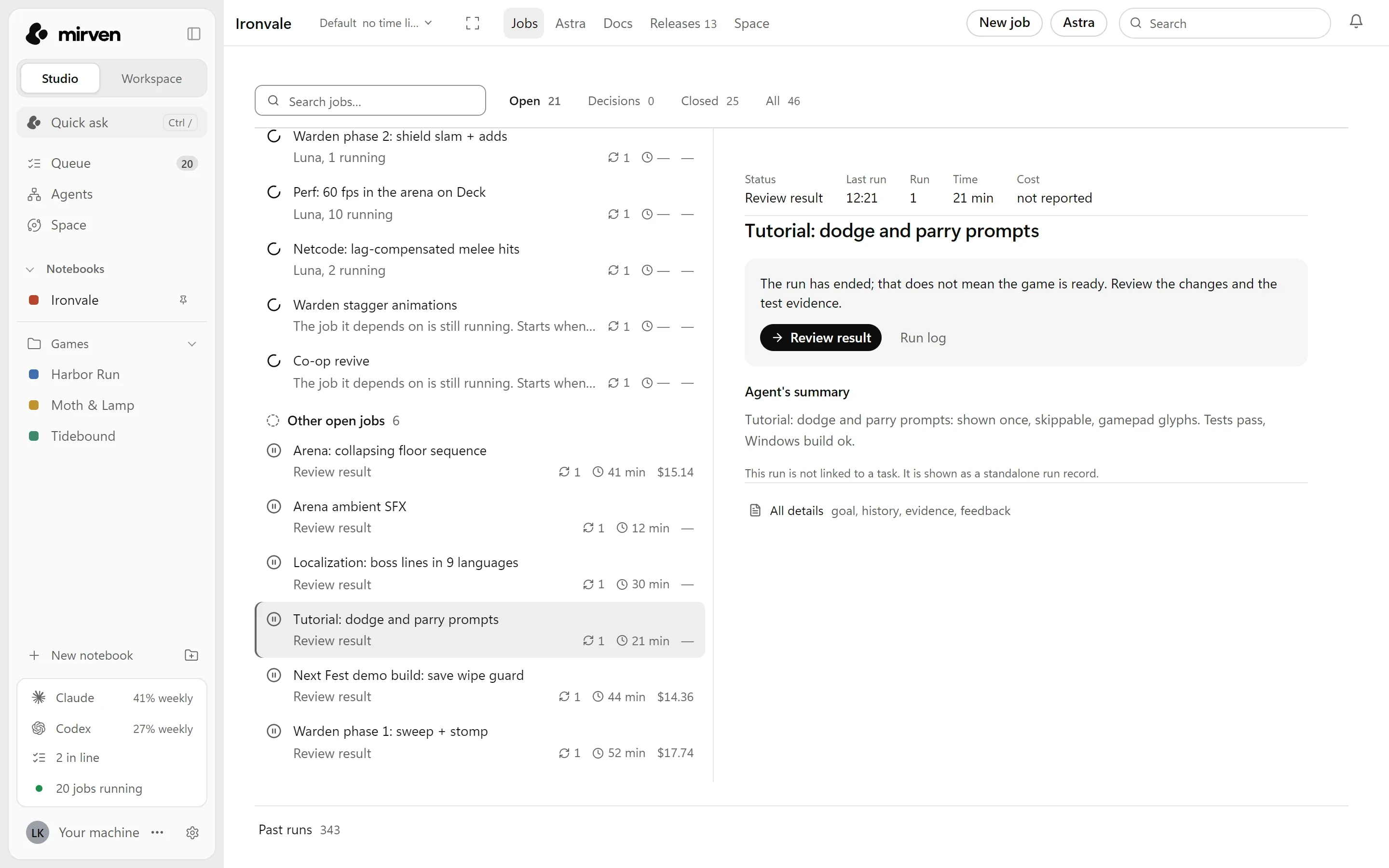The image size is (1389, 868).
Task: Click Codex usage row
Action: 112,729
